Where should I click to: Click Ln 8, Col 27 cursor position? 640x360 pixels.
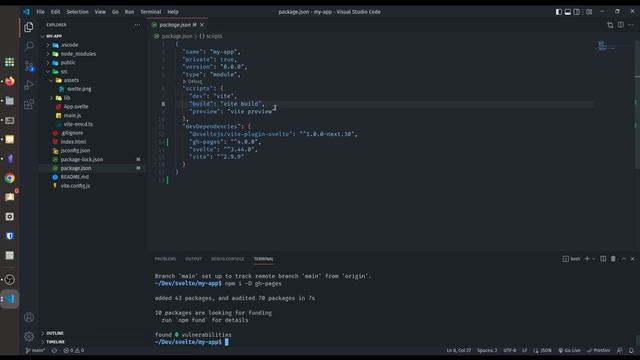(458, 350)
